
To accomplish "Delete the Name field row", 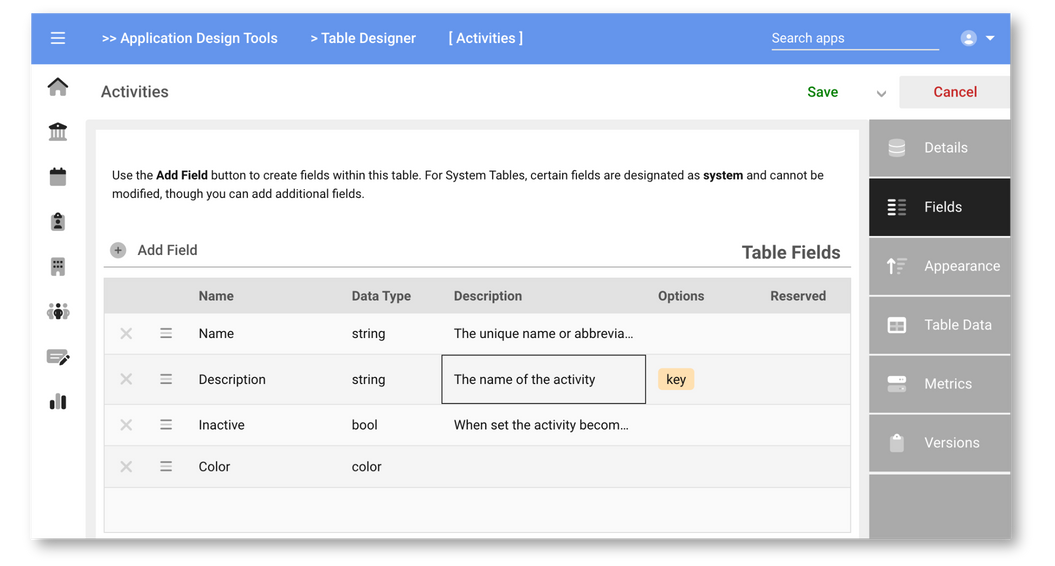I will coord(126,334).
